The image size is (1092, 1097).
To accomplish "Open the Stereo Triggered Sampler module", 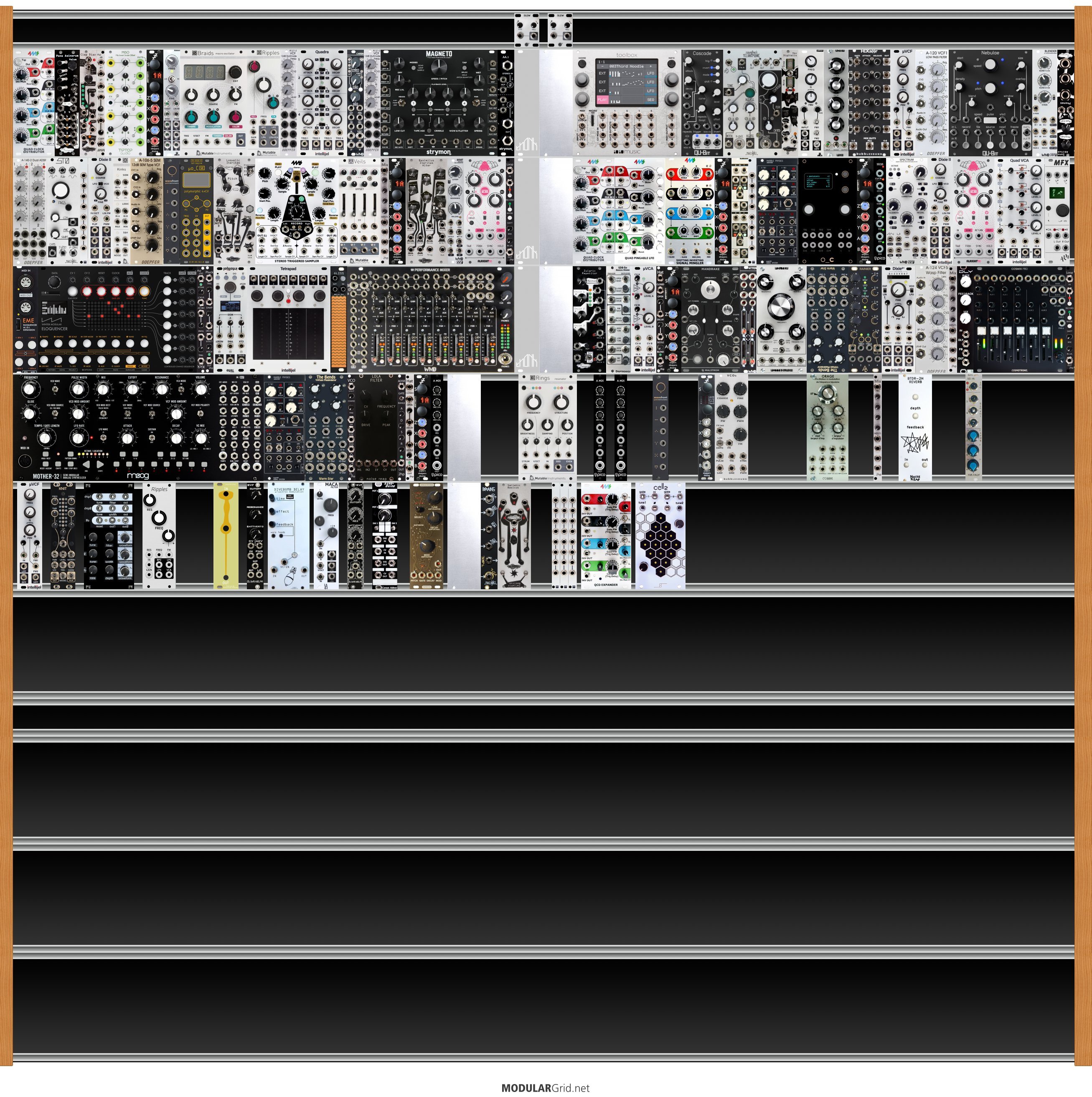I will 297,211.
